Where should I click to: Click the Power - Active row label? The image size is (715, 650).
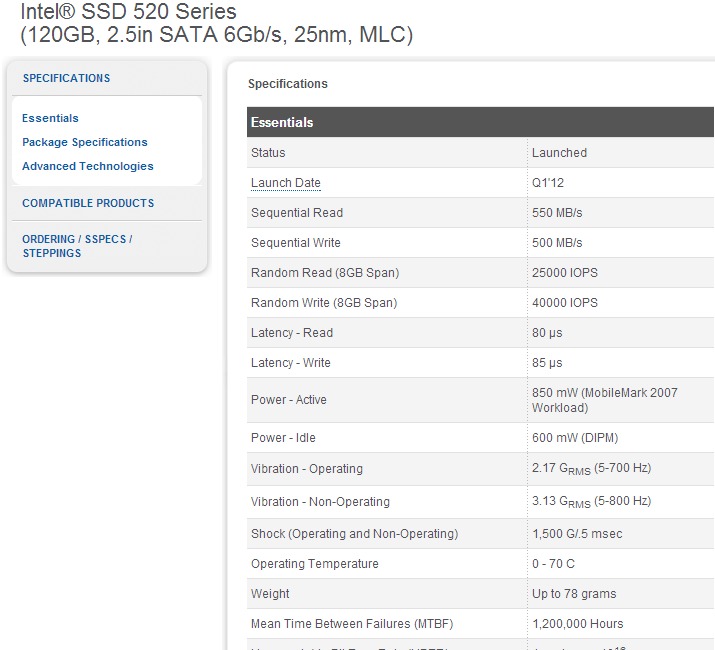point(289,400)
